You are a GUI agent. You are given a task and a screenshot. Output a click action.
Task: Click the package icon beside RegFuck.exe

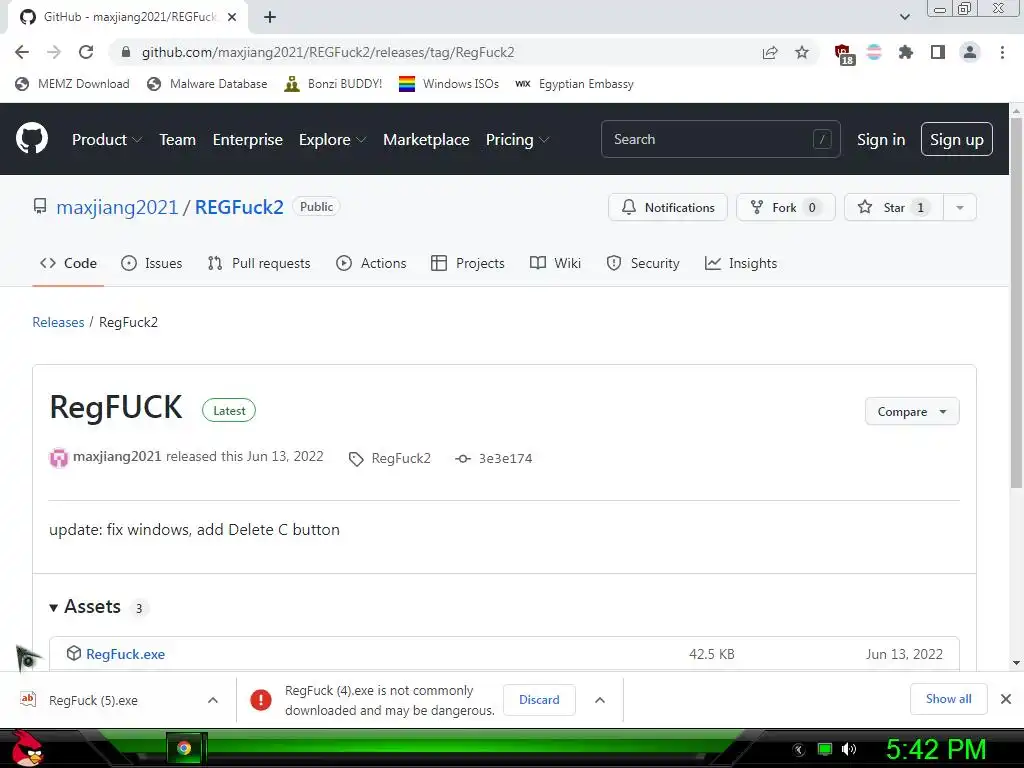coord(74,653)
